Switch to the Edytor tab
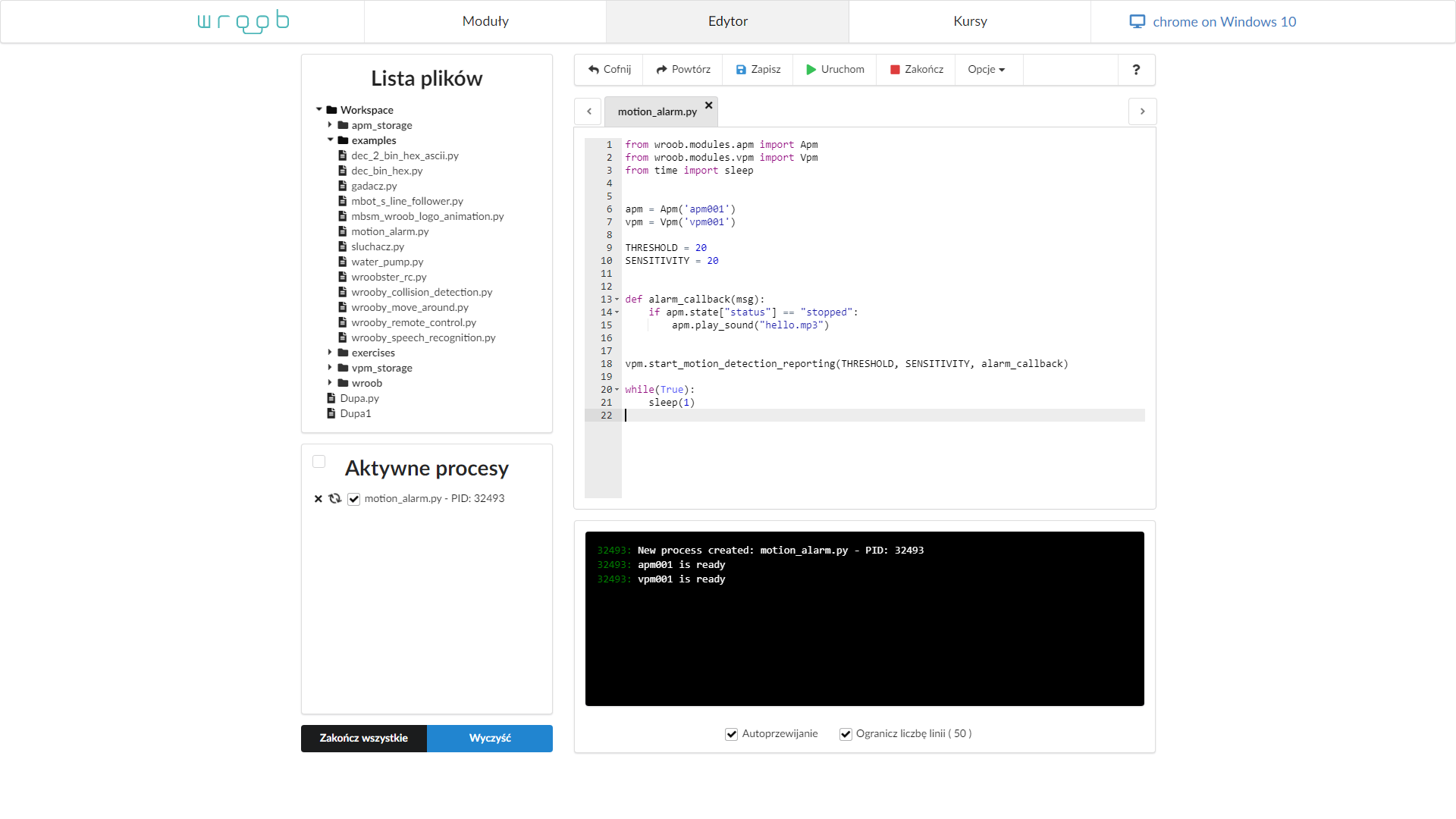 coord(728,21)
